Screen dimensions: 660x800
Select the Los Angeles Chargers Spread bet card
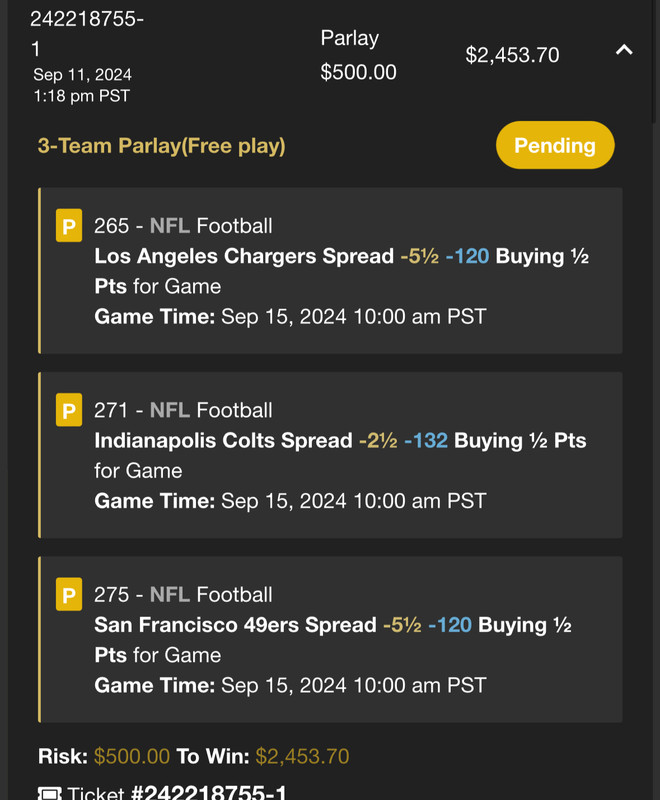(330, 270)
